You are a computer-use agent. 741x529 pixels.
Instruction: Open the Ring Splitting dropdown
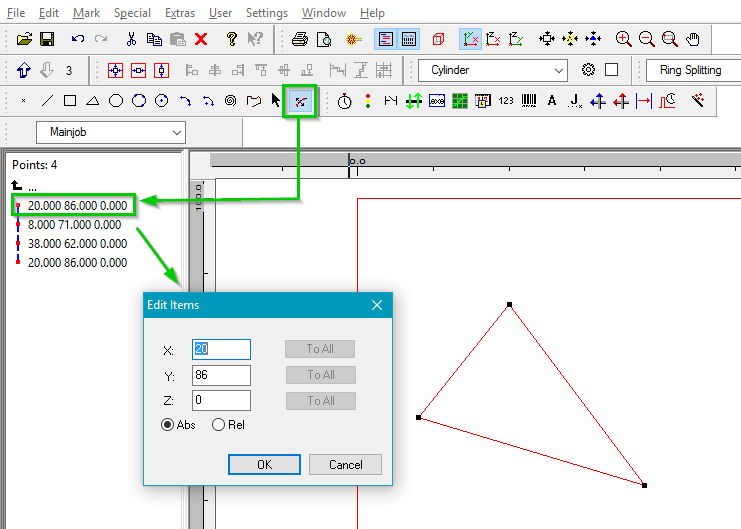692,70
